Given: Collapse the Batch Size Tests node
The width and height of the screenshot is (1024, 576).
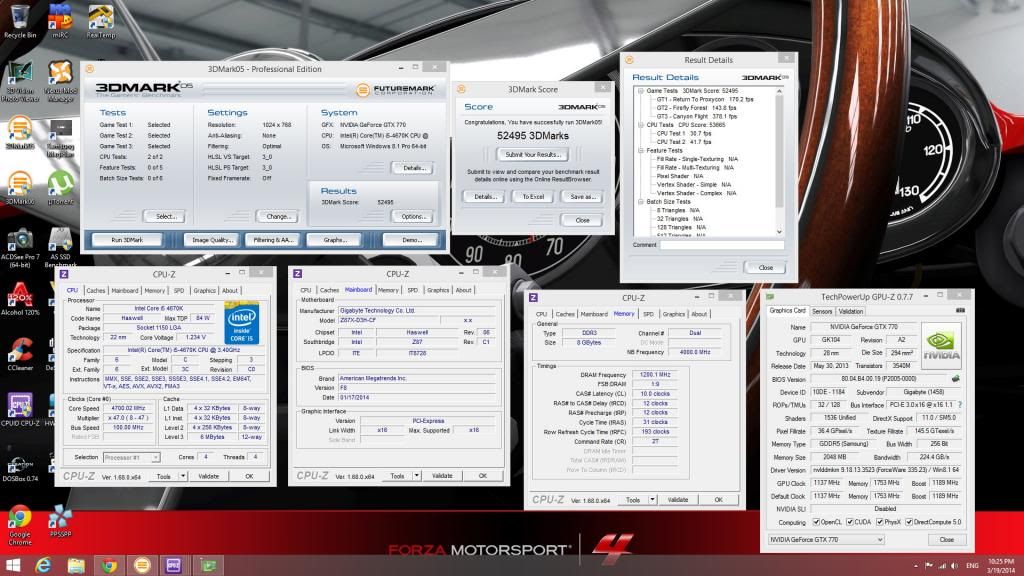Looking at the screenshot, I should coord(641,202).
